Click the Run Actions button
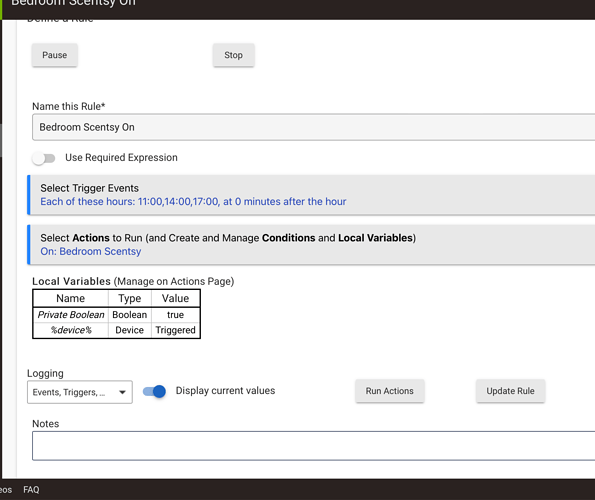Viewport: 595px width, 500px height. 390,391
